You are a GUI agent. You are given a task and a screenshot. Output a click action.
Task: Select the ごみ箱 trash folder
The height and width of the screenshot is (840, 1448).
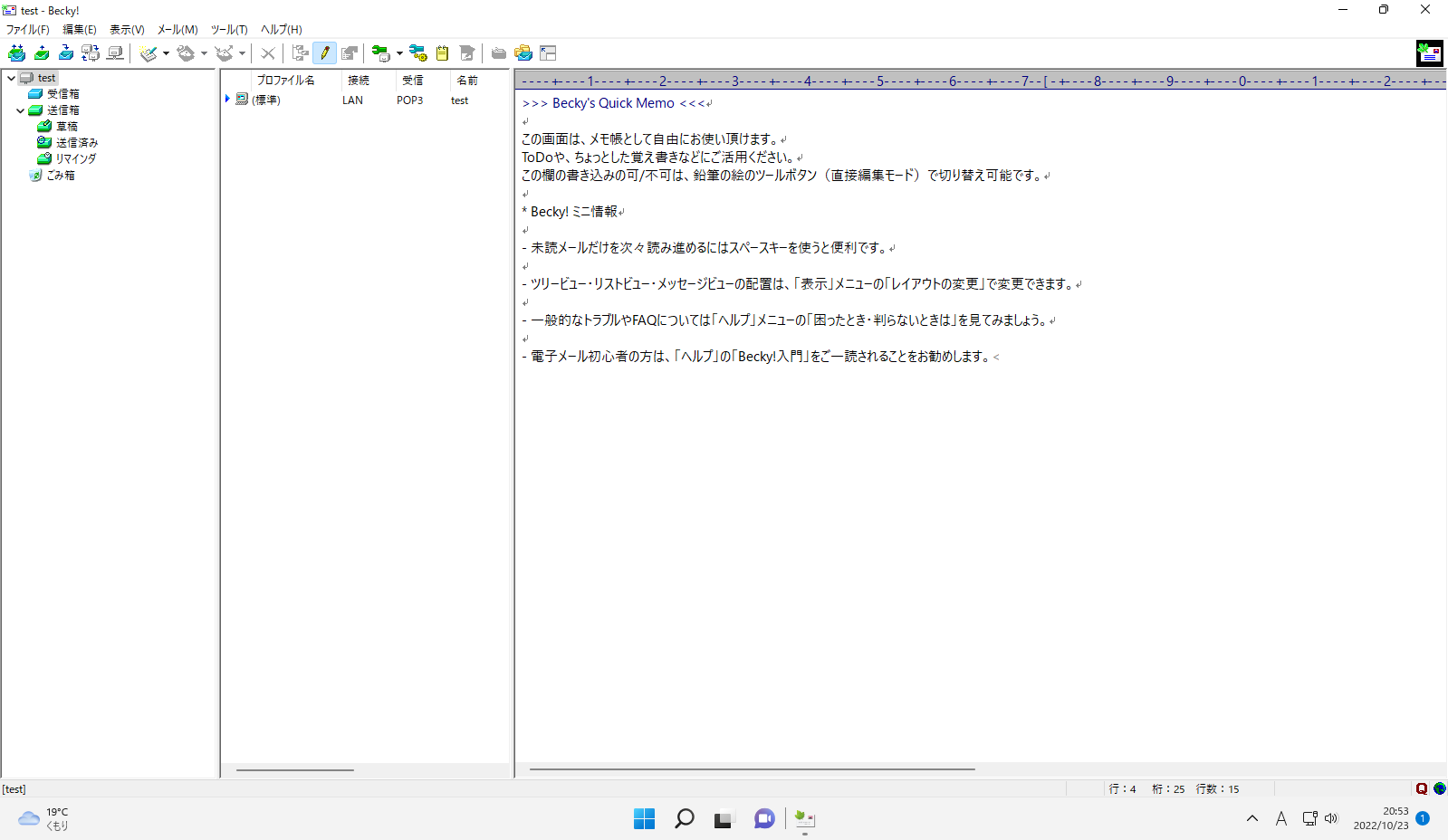(x=61, y=176)
